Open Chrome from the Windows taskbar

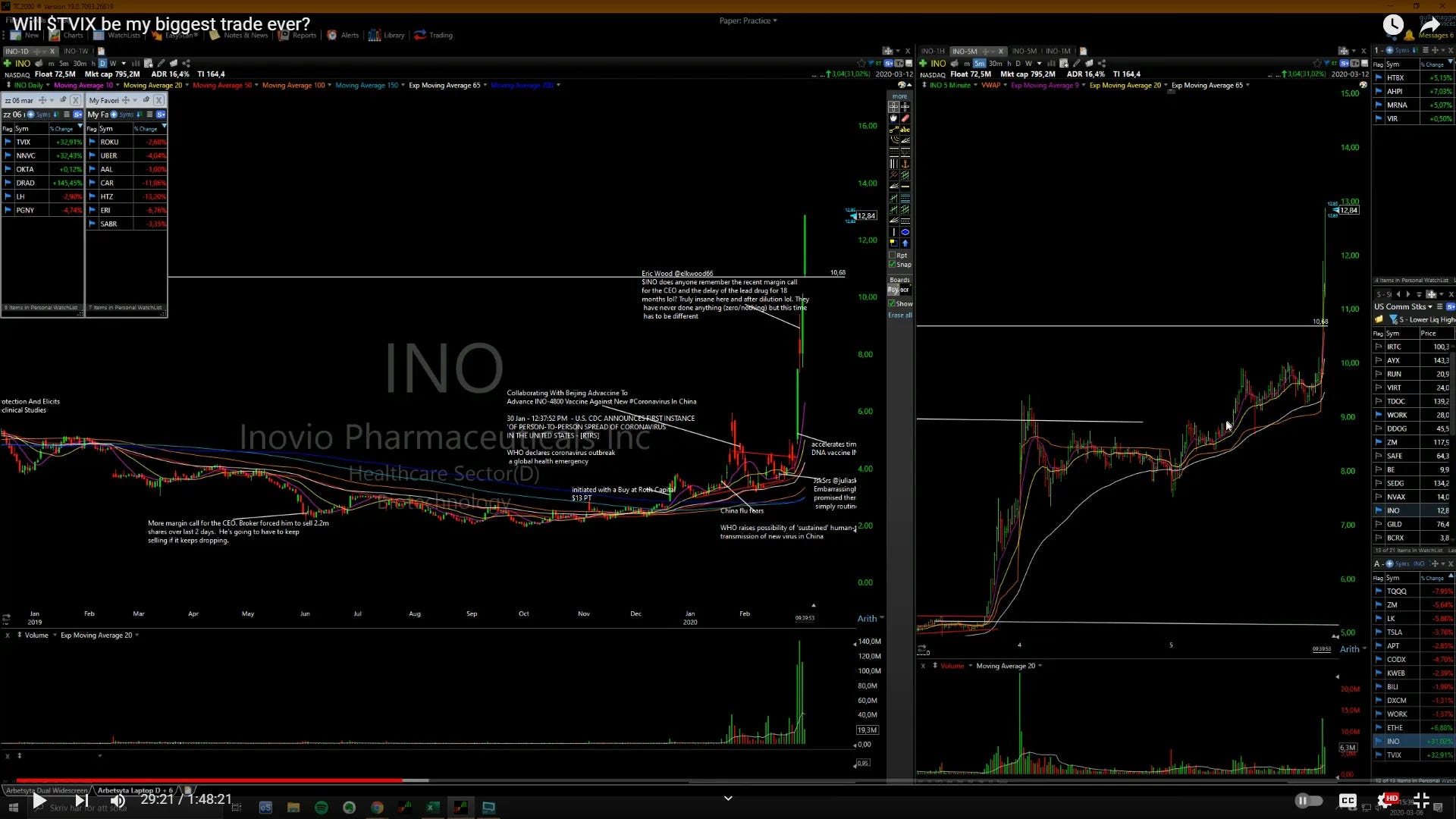(x=377, y=808)
